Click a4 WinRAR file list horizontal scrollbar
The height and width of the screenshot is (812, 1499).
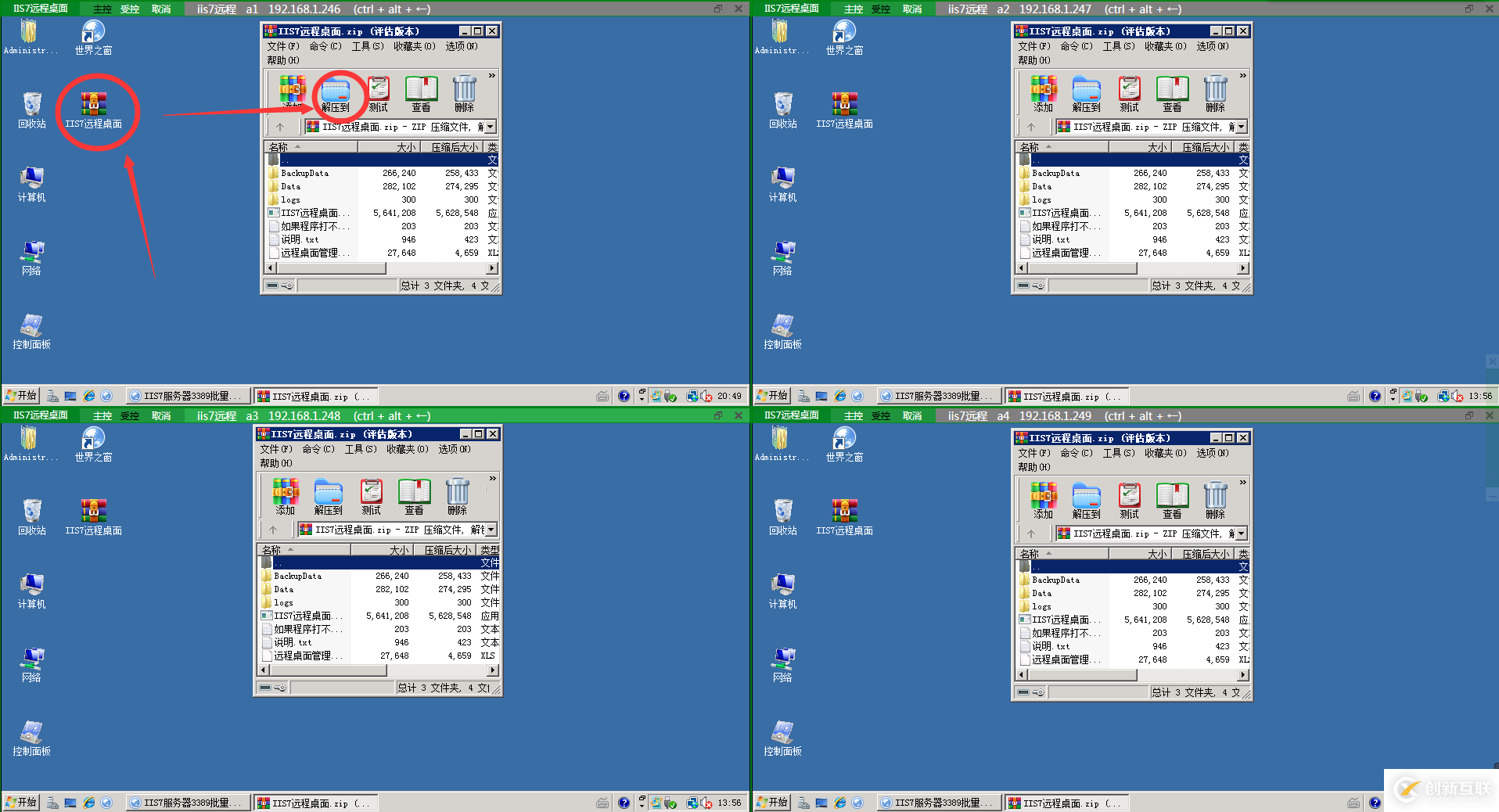coord(1133,674)
